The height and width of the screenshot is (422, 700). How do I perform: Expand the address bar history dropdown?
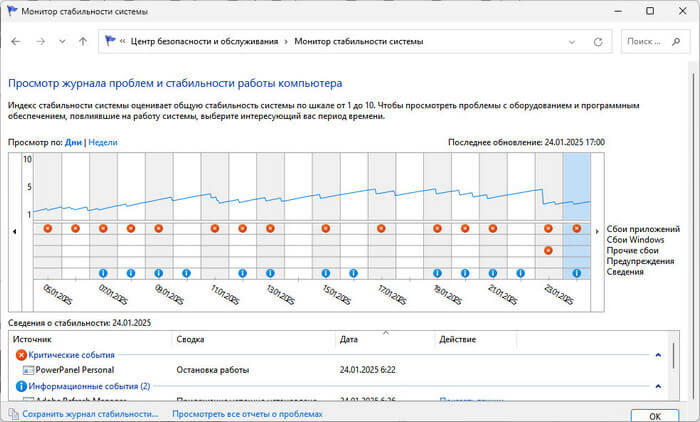pyautogui.click(x=571, y=42)
